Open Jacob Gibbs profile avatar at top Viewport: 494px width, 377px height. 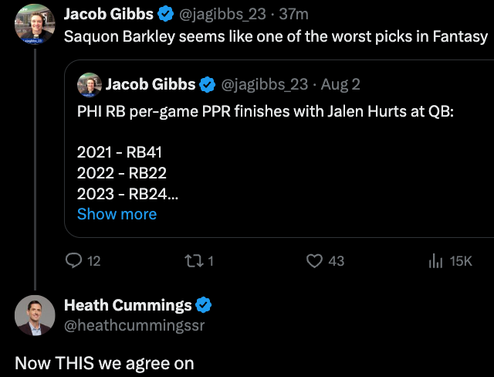[35, 24]
